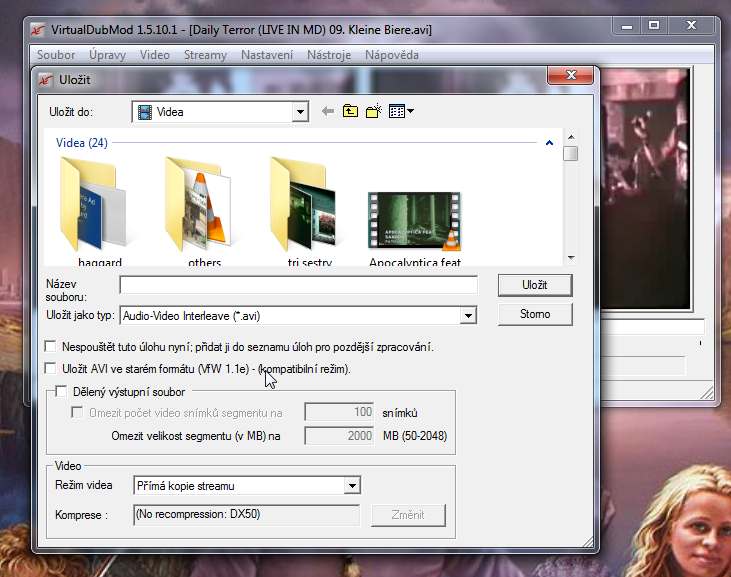731x577 pixels.
Task: Collapse the Videa (24) group
Action: click(549, 143)
